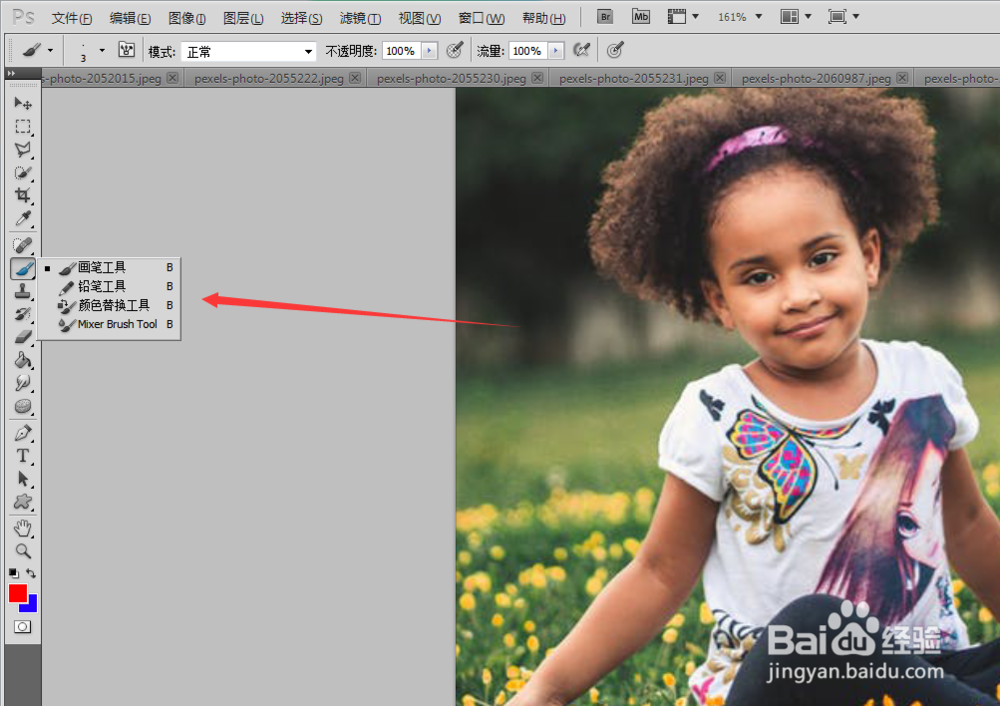The height and width of the screenshot is (706, 1000).
Task: Open the 滤镜 menu
Action: click(360, 18)
